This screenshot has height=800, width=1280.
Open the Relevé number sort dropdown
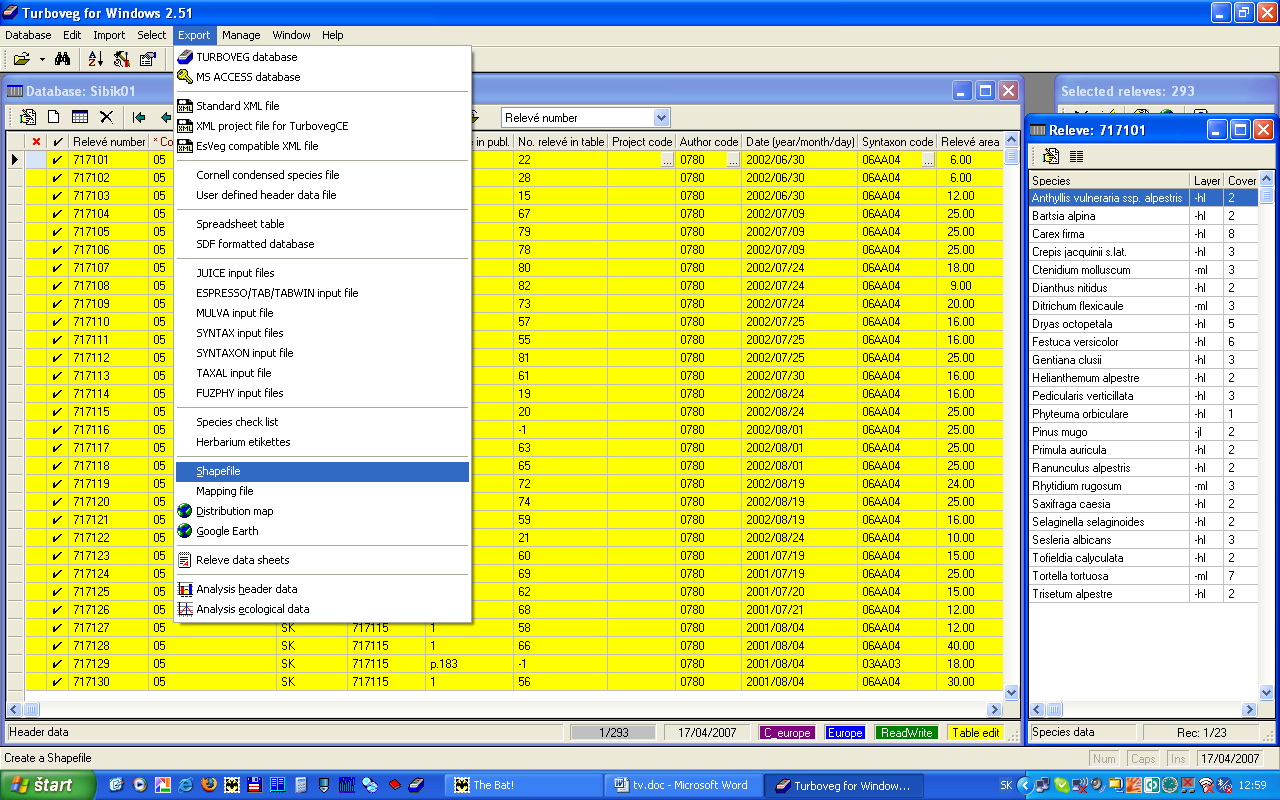(661, 118)
